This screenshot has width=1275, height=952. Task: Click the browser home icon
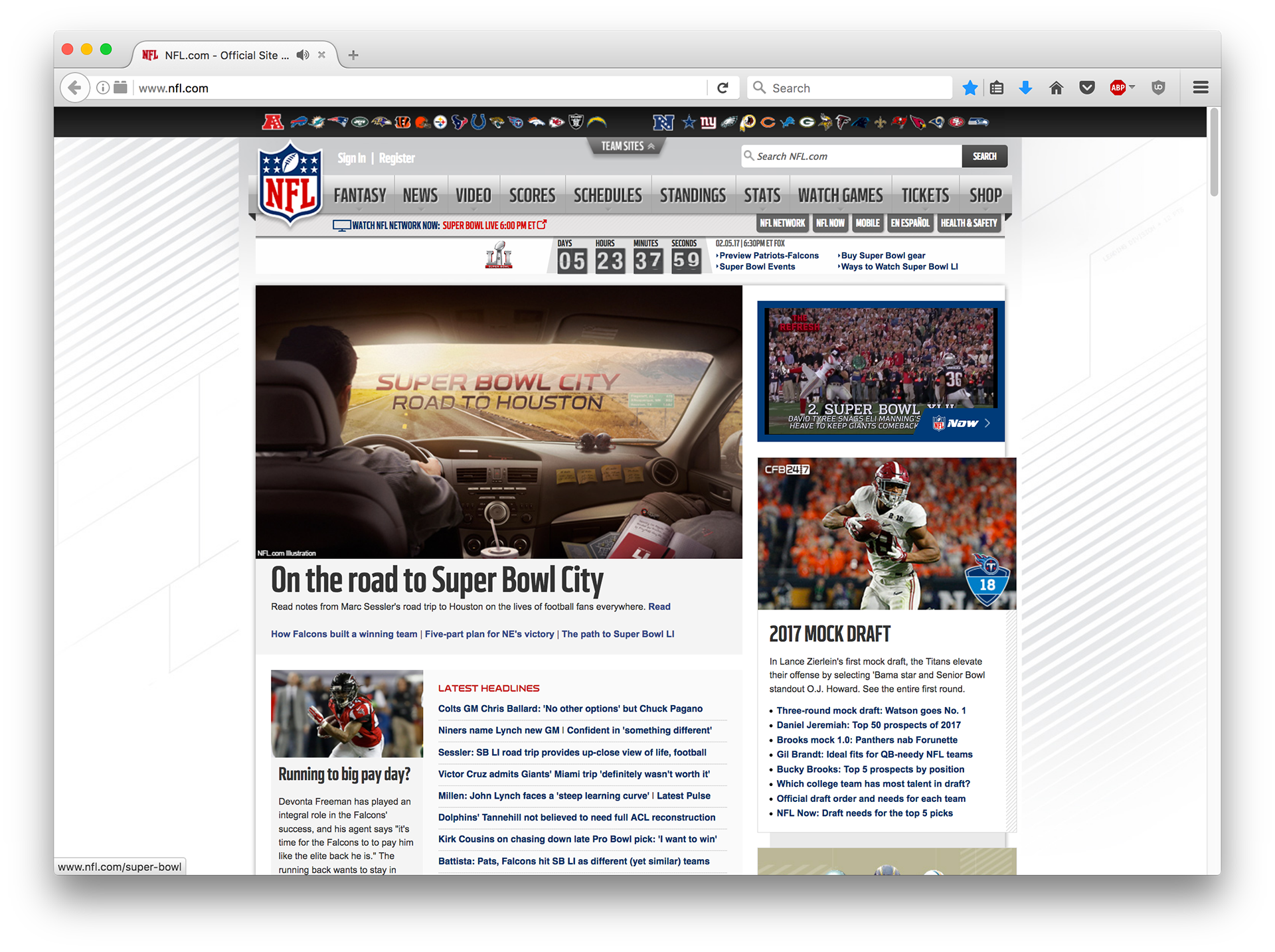pos(1056,88)
